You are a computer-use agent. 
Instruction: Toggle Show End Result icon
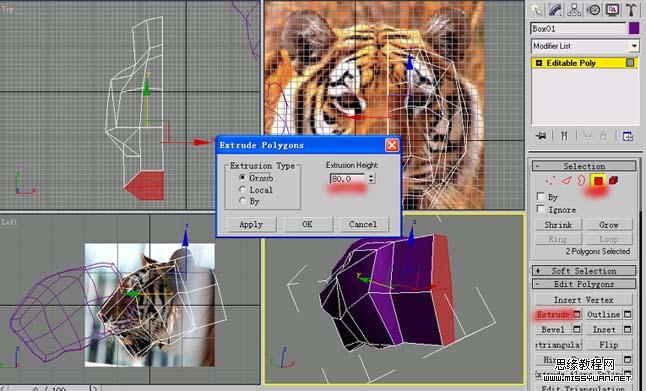click(x=564, y=136)
